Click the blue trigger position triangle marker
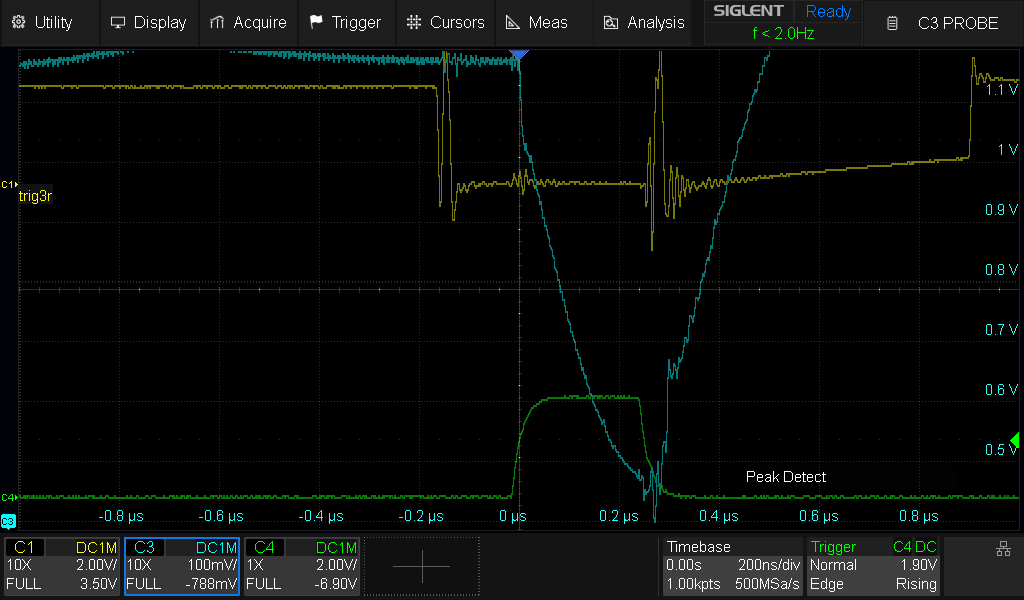 [517, 54]
